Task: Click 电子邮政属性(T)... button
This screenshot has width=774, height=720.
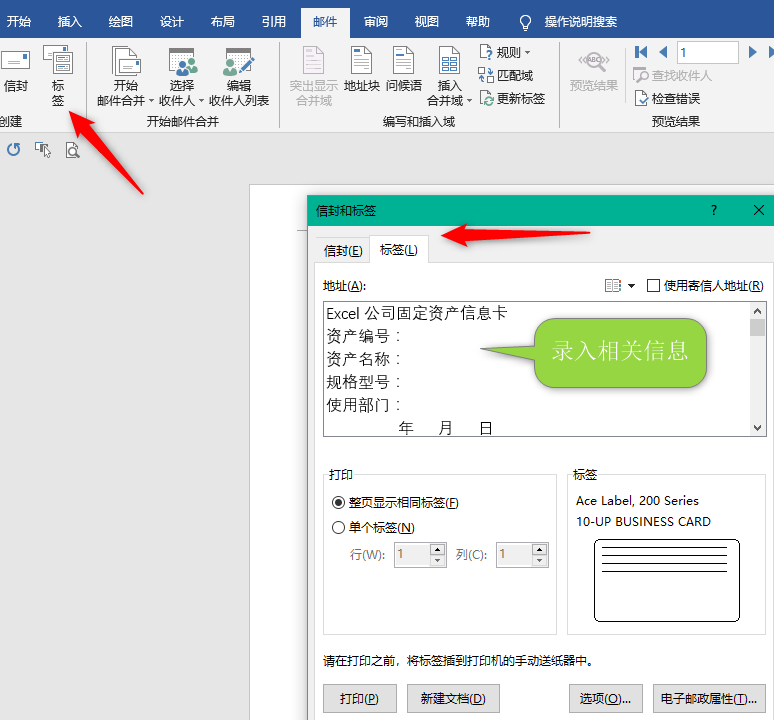Action: [x=709, y=698]
